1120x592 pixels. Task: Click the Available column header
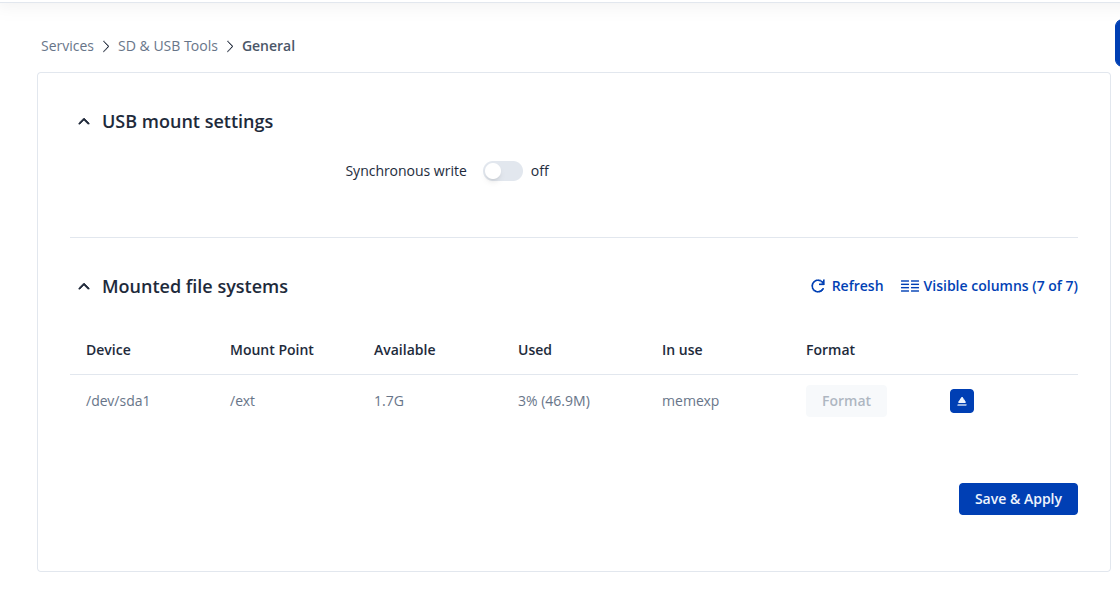click(x=404, y=350)
